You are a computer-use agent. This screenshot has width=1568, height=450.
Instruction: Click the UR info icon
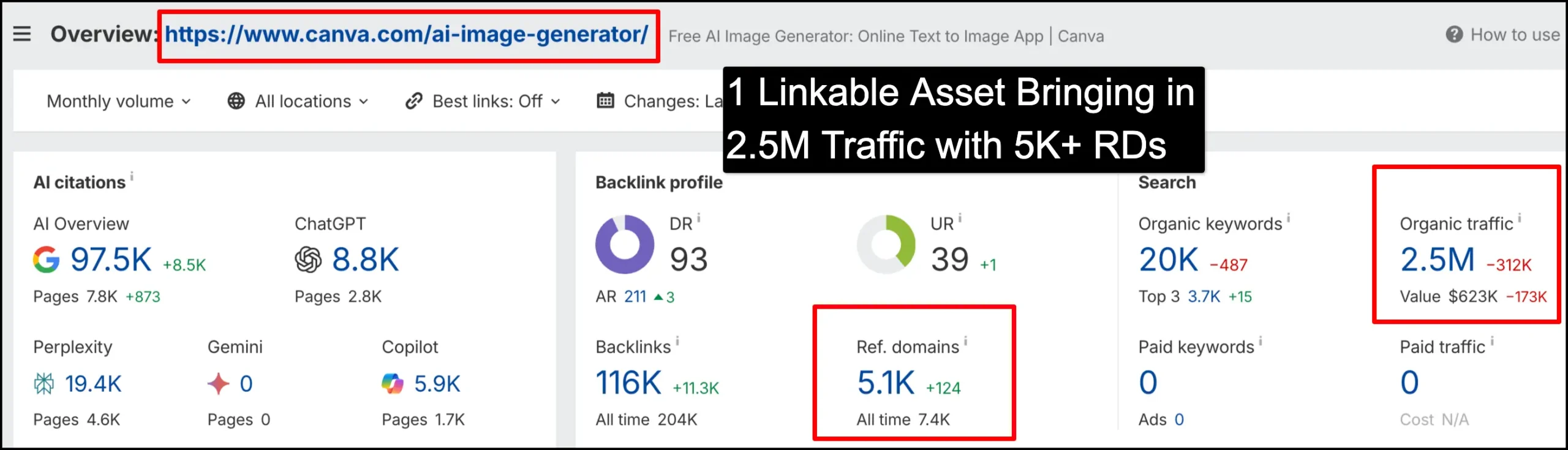960,218
